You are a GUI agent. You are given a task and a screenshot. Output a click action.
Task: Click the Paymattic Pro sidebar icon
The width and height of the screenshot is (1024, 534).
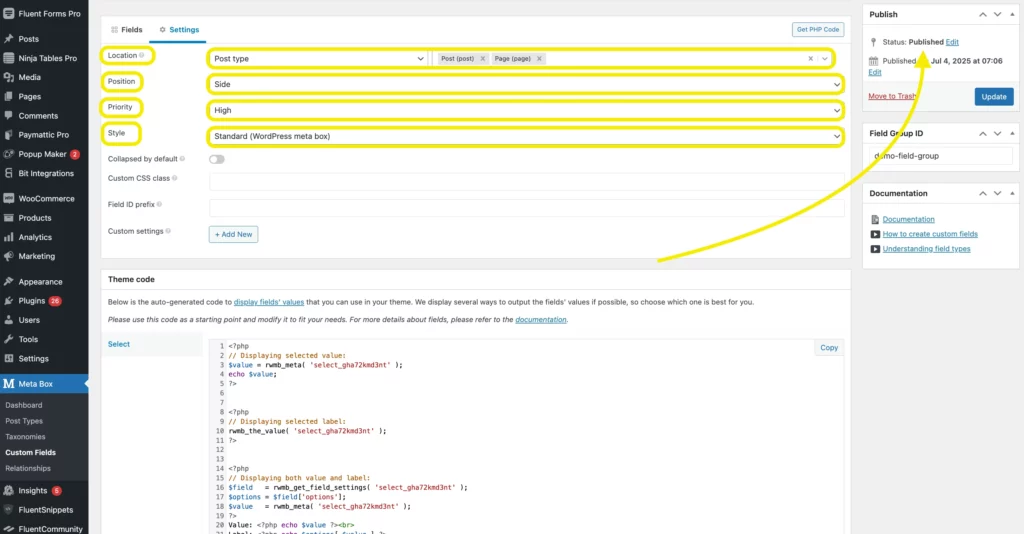[x=8, y=135]
